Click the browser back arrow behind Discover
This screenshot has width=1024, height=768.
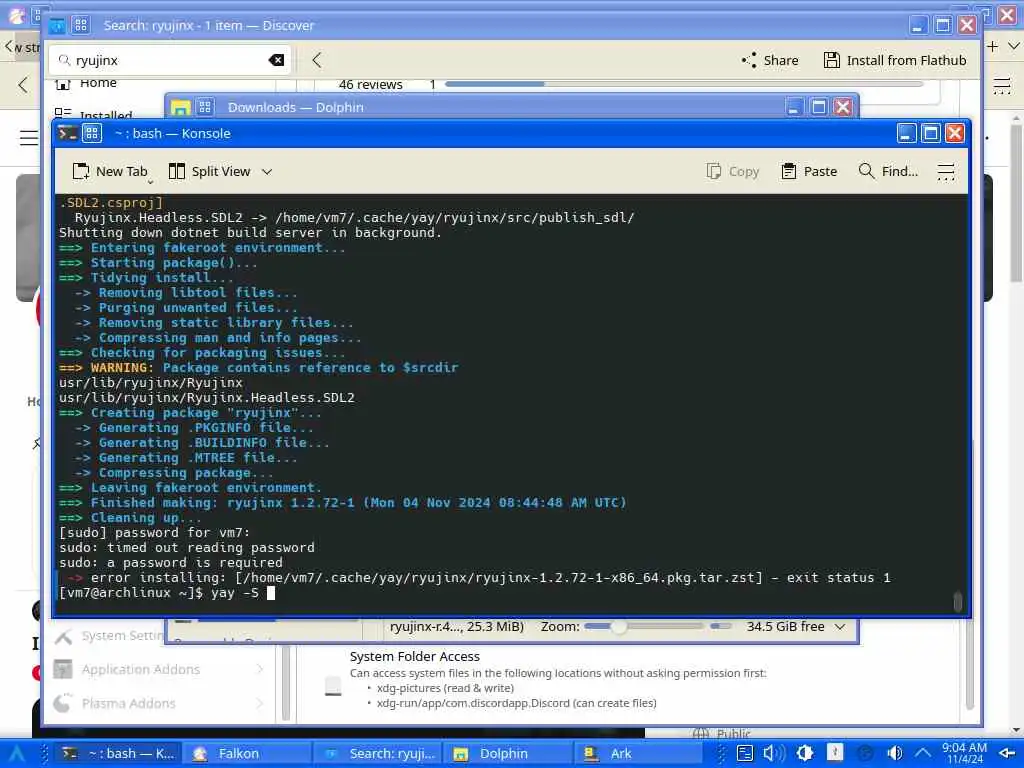coord(23,84)
